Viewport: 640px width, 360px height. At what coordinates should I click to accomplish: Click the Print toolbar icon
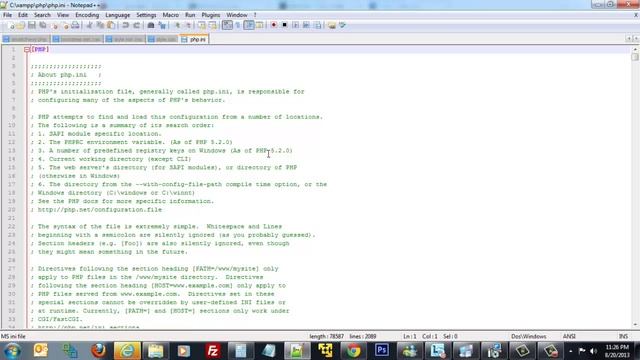[x=76, y=25]
